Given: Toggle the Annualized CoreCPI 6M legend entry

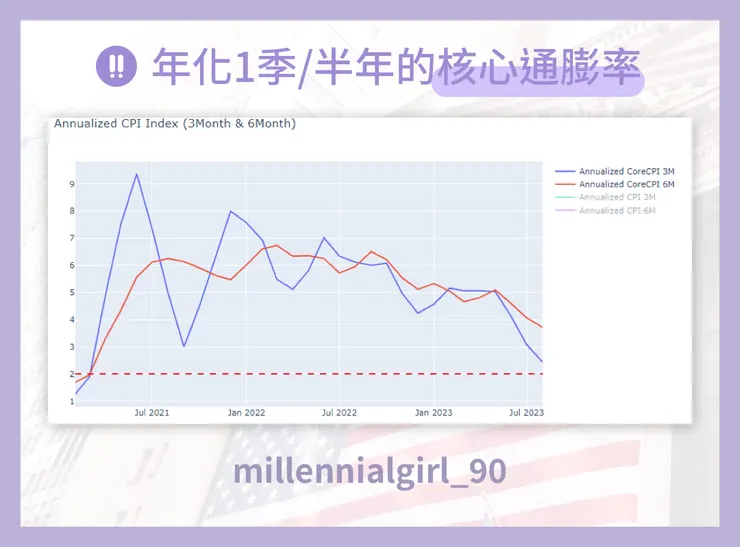Looking at the screenshot, I should click(615, 184).
